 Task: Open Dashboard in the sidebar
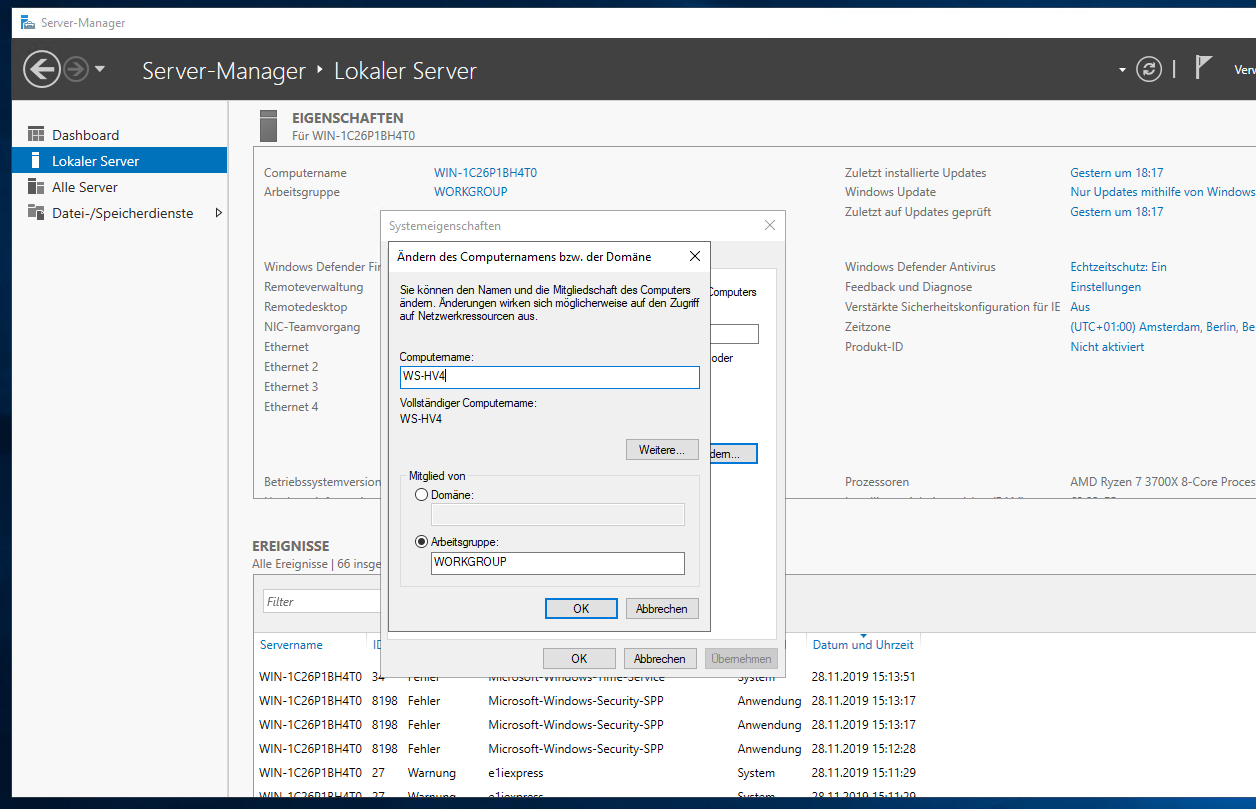(85, 135)
